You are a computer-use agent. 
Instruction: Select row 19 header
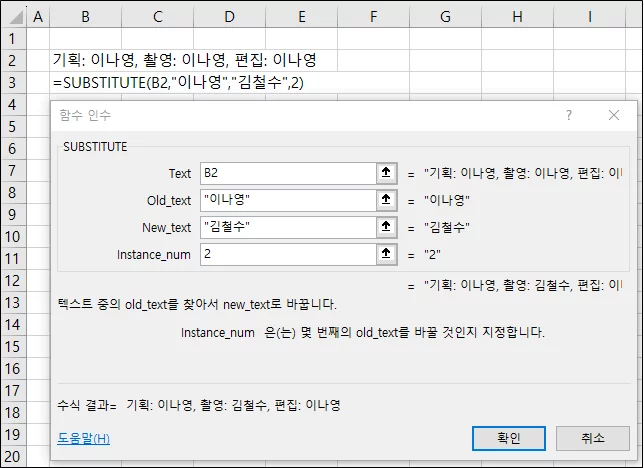coord(14,435)
